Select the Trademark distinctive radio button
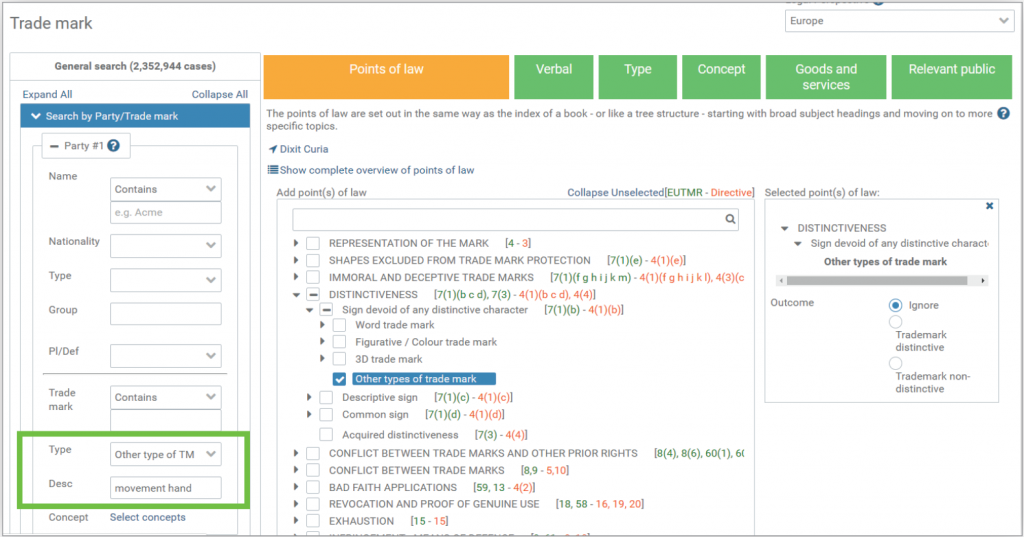Screen dimensions: 1024x537 coord(896,322)
